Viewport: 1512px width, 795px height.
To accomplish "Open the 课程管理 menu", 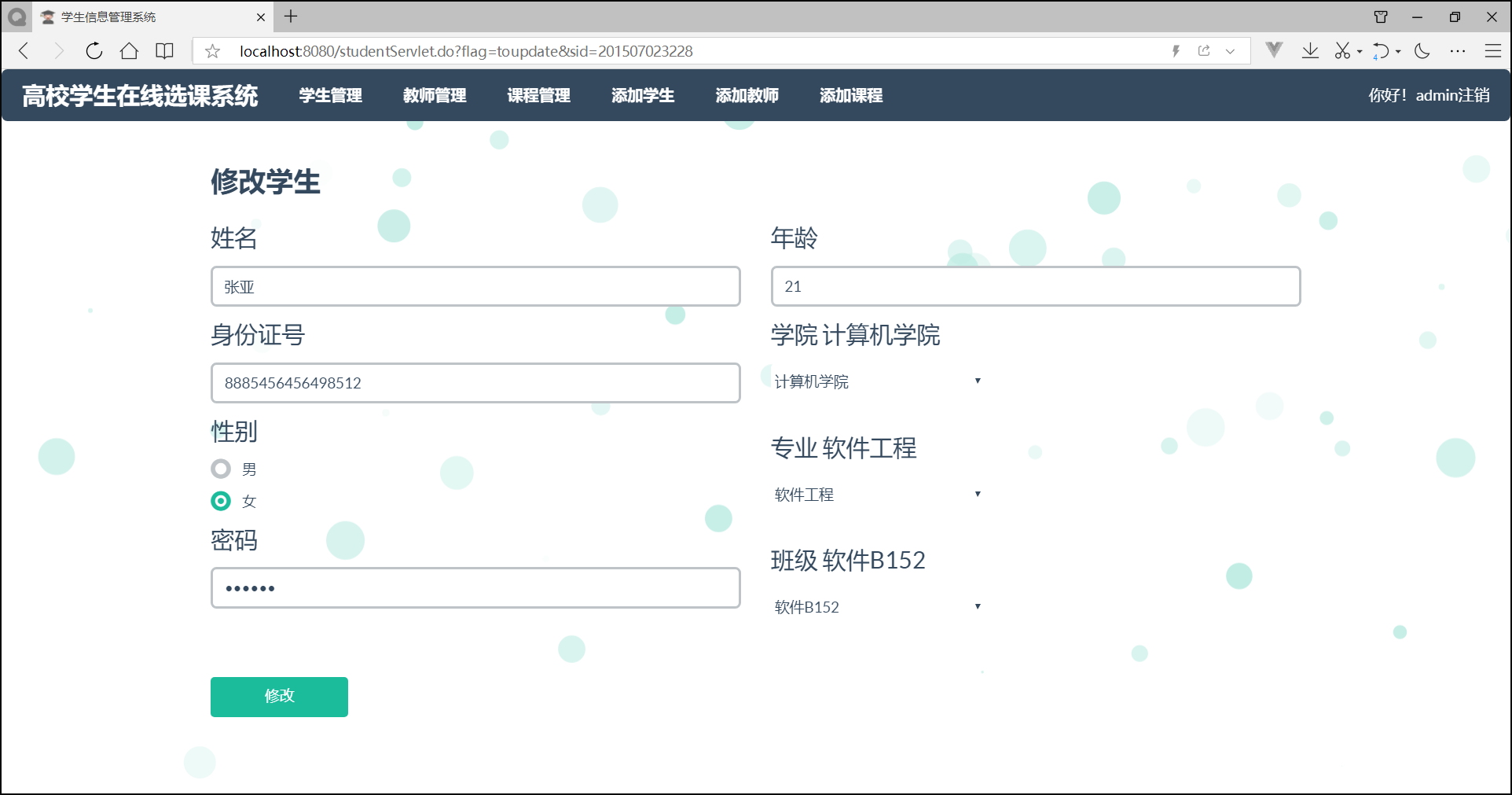I will click(x=538, y=95).
